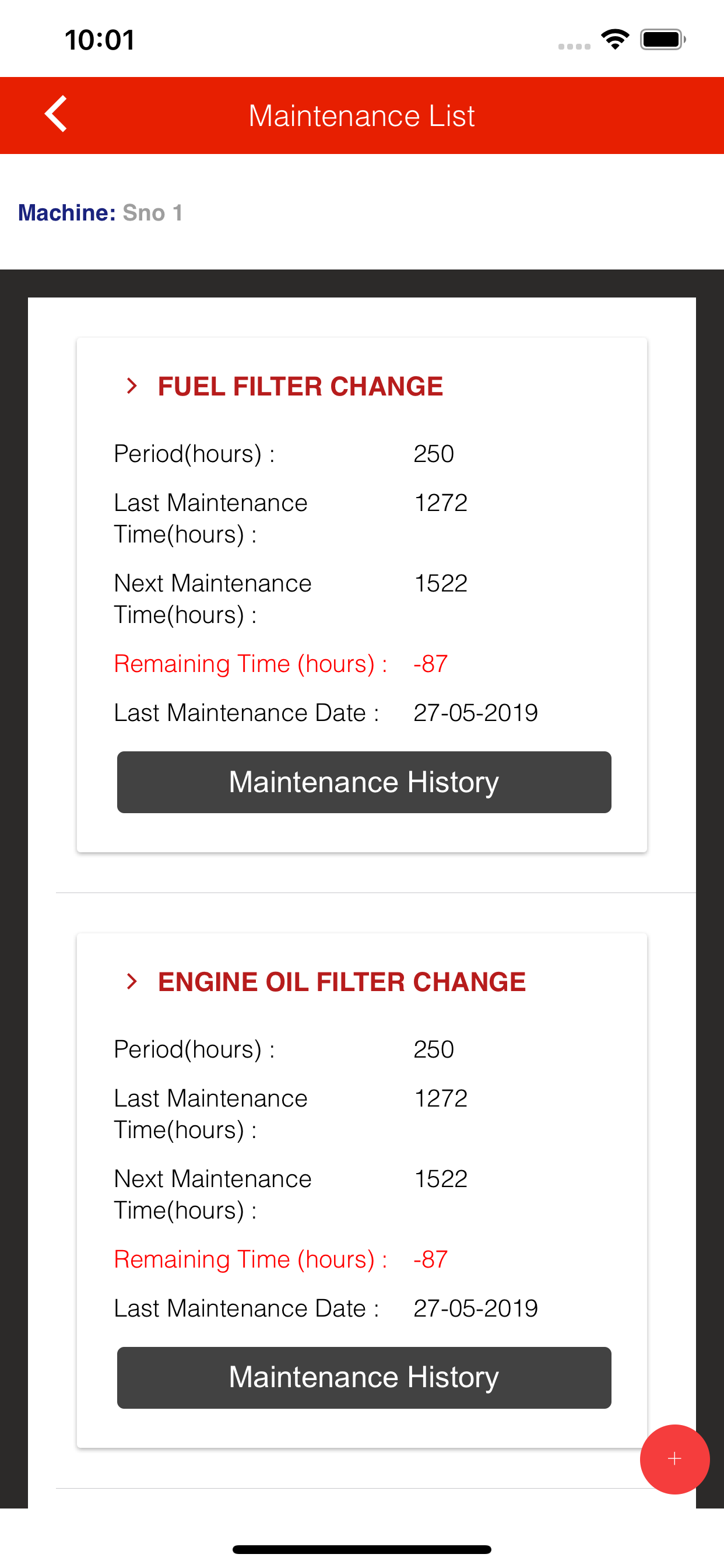Go back using the header arrow
This screenshot has width=724, height=1568.
pos(56,114)
